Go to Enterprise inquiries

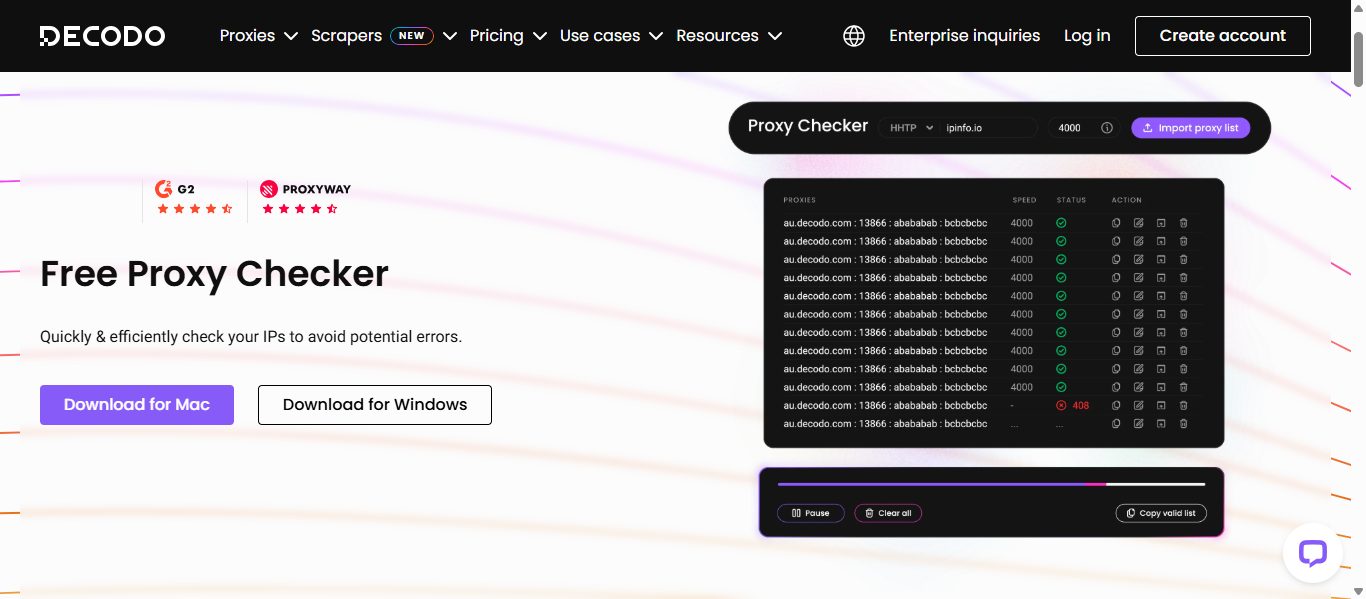[x=964, y=36]
